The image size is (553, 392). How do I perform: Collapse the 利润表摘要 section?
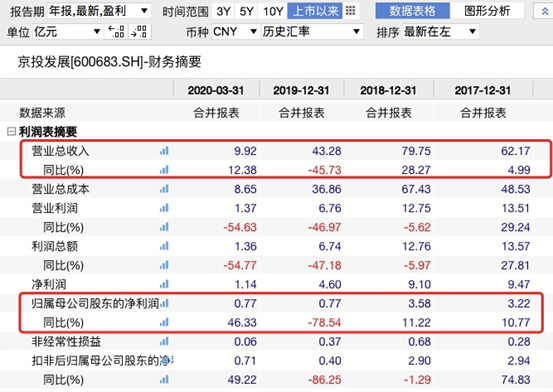pos(11,132)
